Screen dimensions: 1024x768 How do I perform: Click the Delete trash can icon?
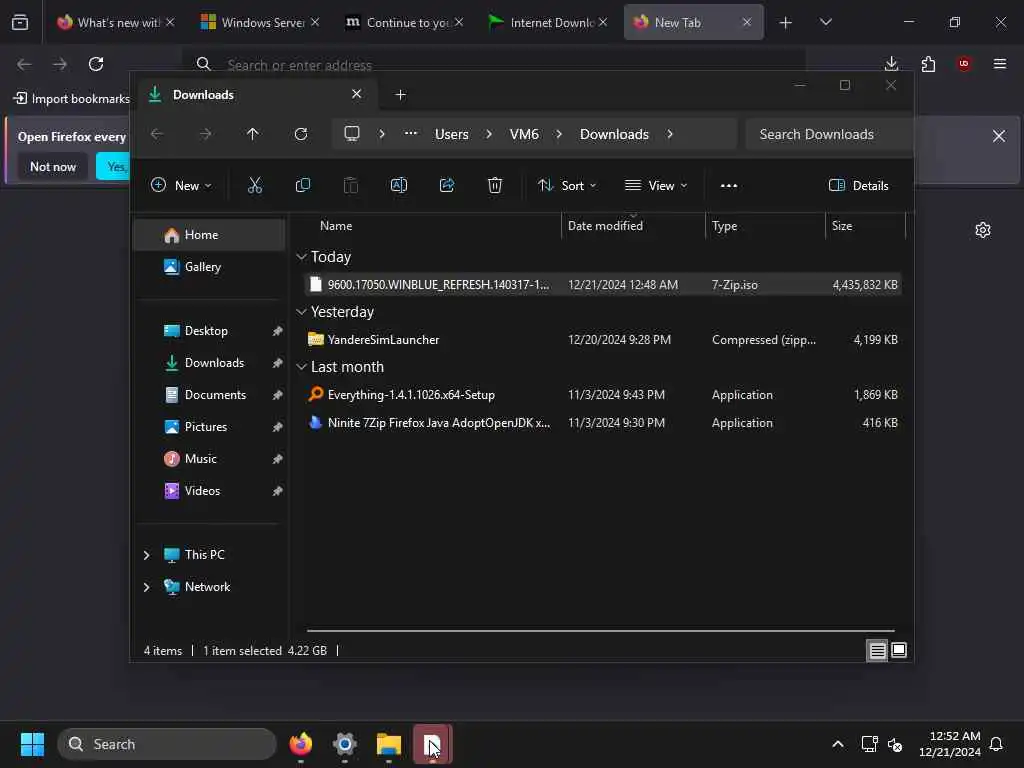tap(495, 185)
